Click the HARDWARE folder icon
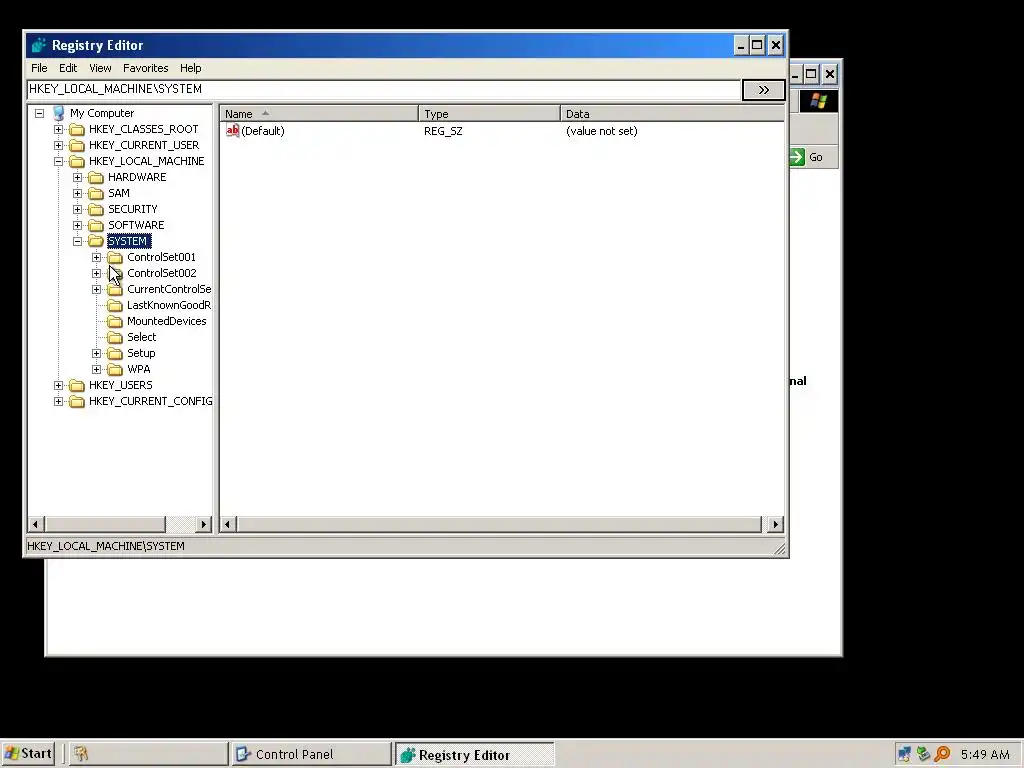This screenshot has height=768, width=1024. click(x=96, y=177)
